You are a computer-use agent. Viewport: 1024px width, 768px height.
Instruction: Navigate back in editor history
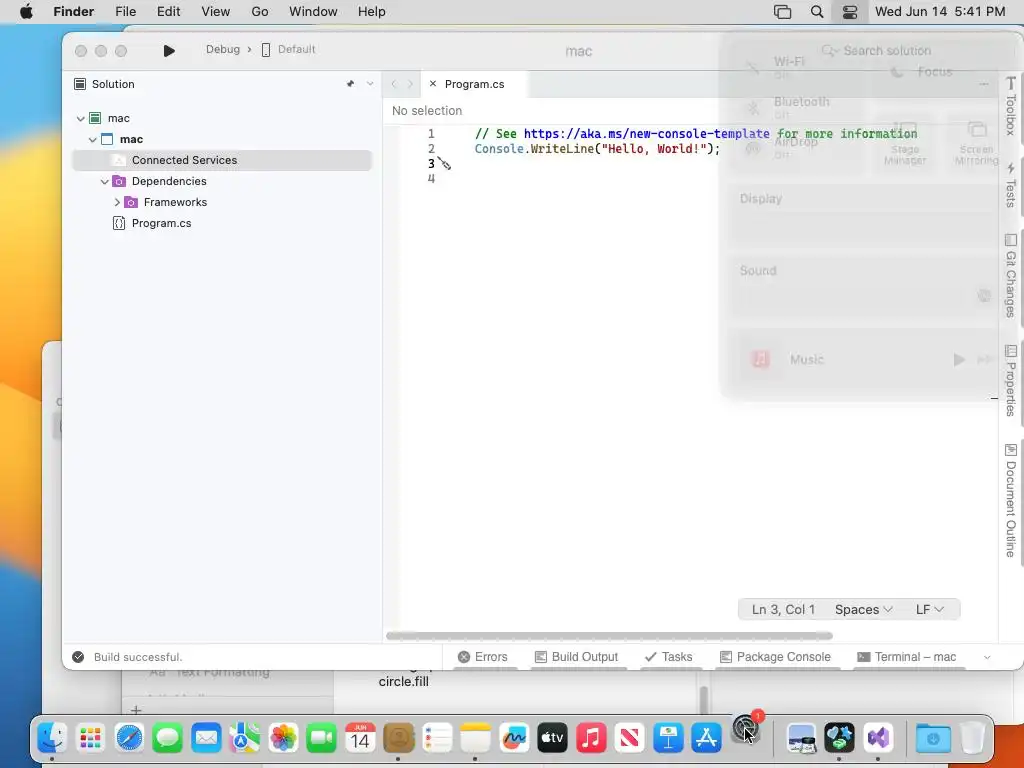(394, 84)
